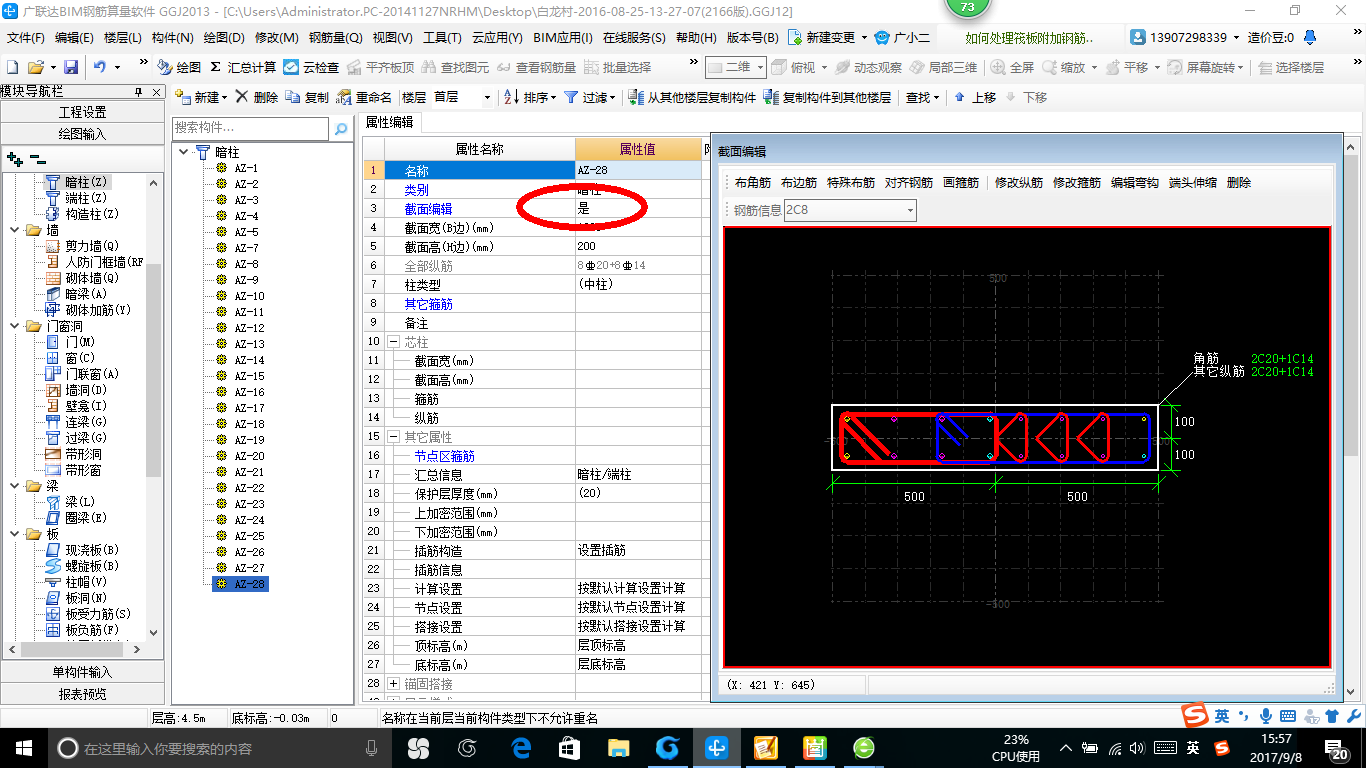
Task: Open BIM应用(I) menu
Action: pos(562,38)
